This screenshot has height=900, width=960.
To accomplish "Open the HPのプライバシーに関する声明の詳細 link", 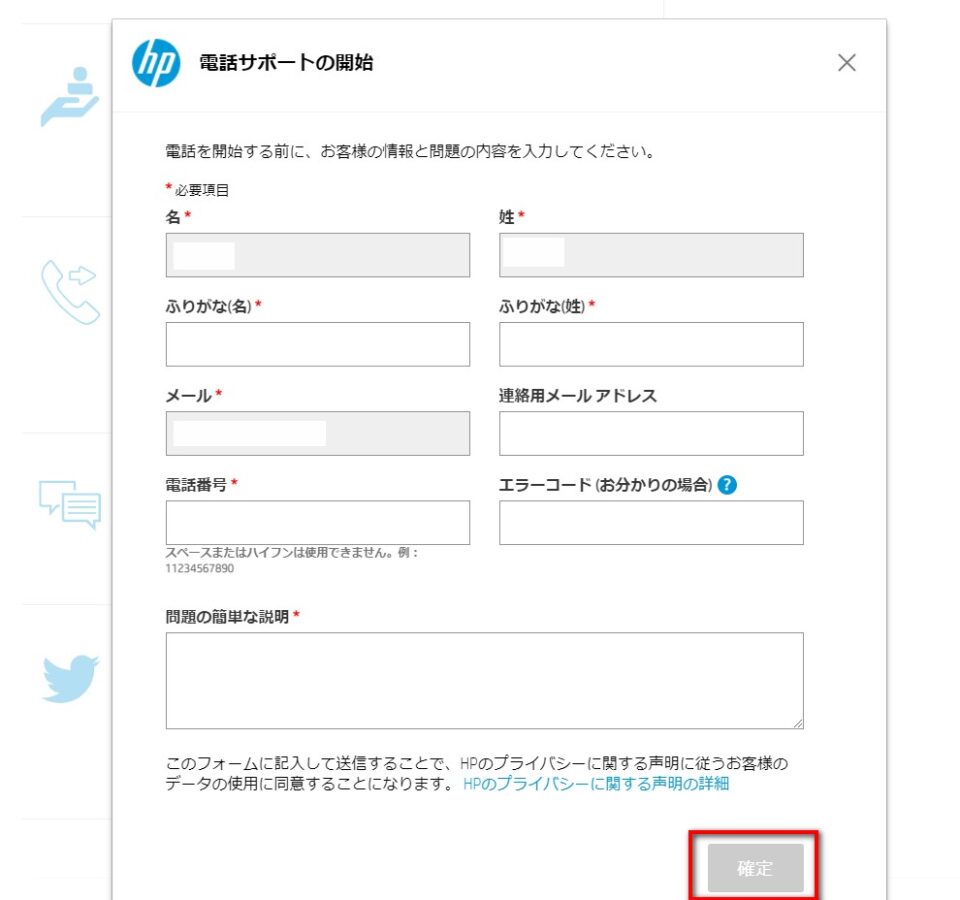I will point(596,784).
